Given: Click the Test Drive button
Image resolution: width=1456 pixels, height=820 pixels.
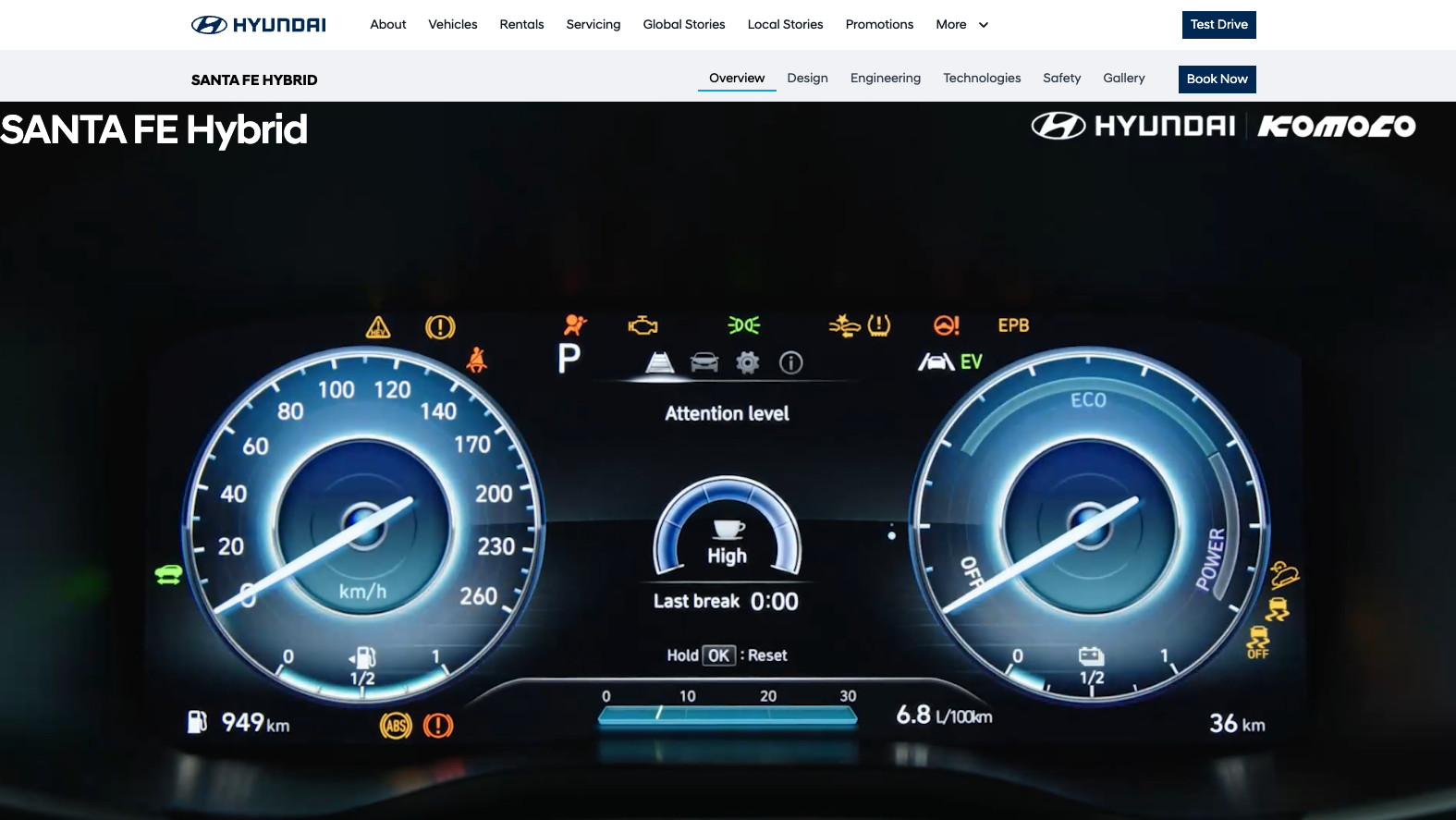Looking at the screenshot, I should (x=1218, y=25).
